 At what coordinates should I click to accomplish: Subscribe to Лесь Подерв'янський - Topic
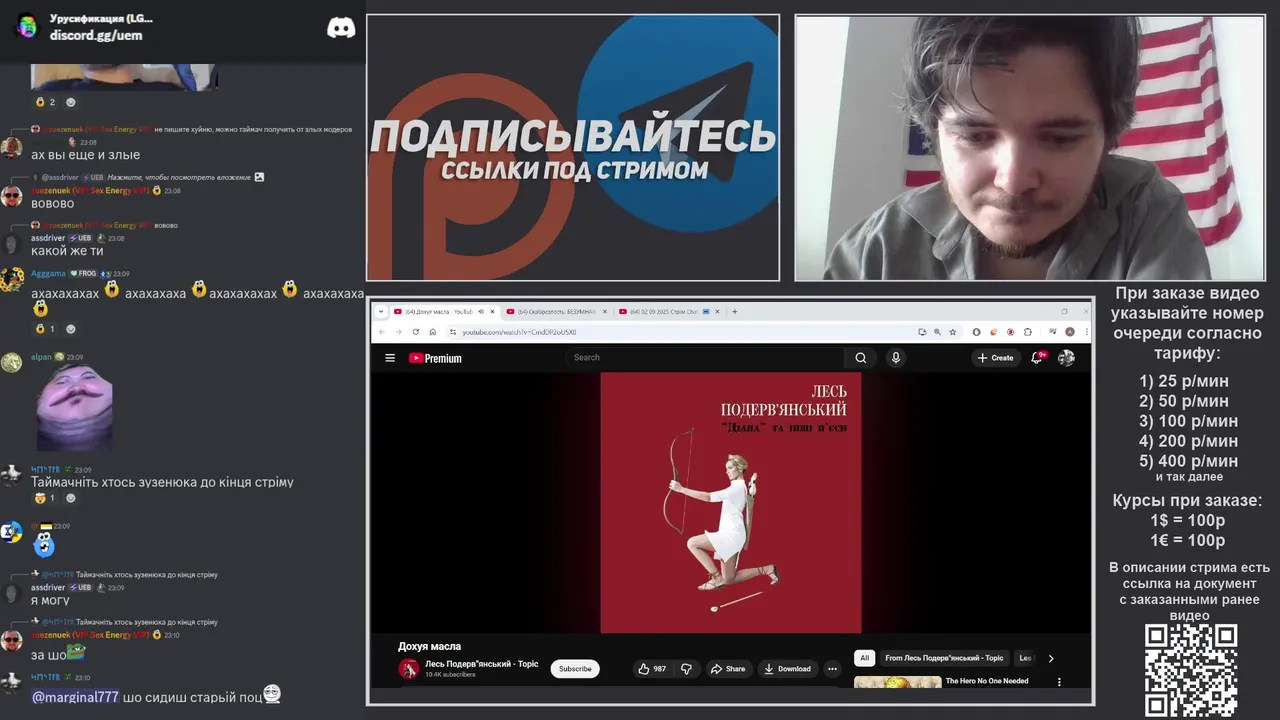[575, 669]
